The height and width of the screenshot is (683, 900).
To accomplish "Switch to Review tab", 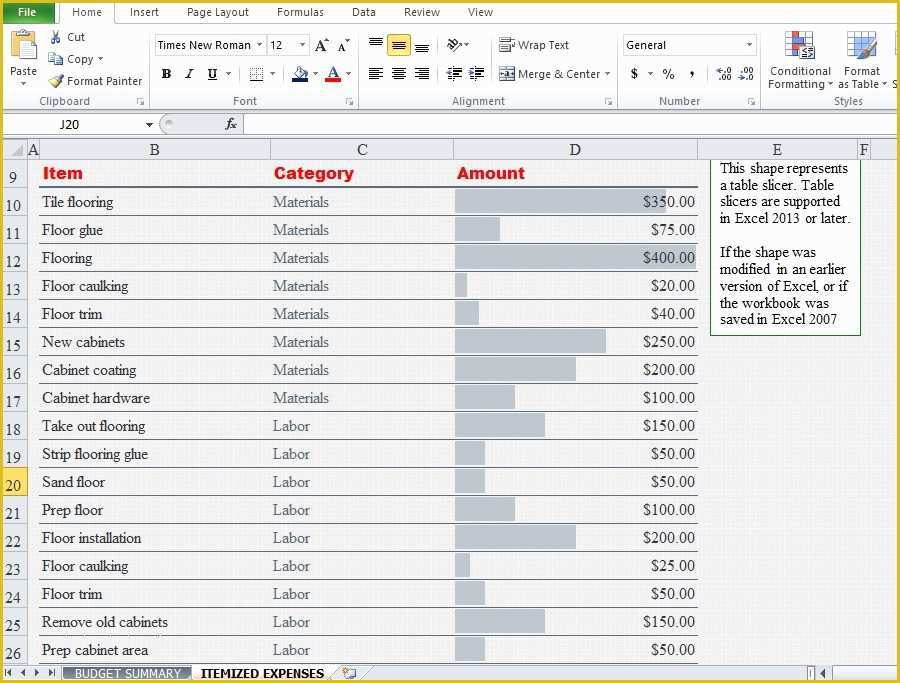I will [422, 12].
